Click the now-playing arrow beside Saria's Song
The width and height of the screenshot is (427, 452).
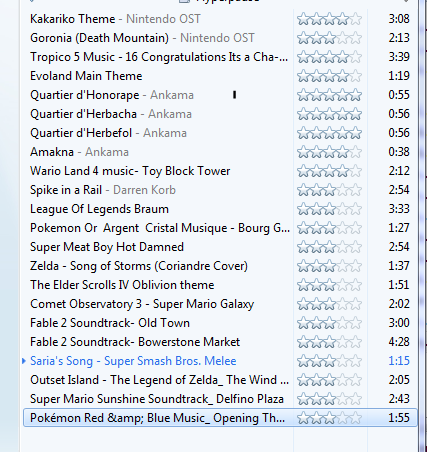click(x=24, y=361)
